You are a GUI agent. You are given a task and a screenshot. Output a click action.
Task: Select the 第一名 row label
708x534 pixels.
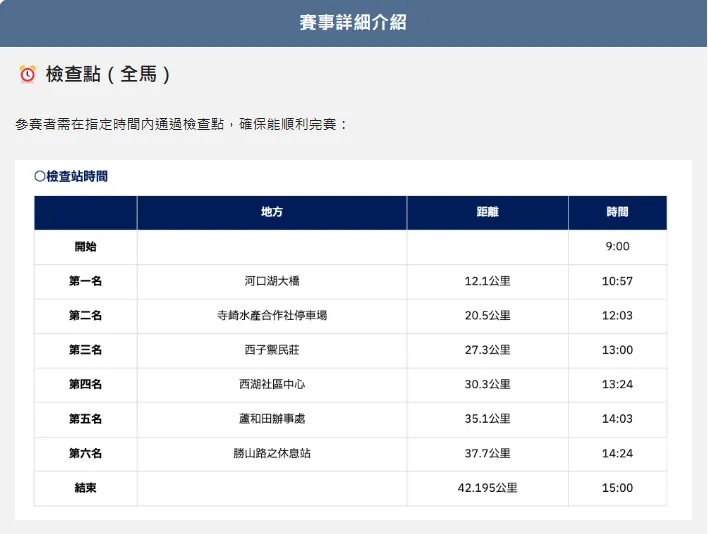85,281
